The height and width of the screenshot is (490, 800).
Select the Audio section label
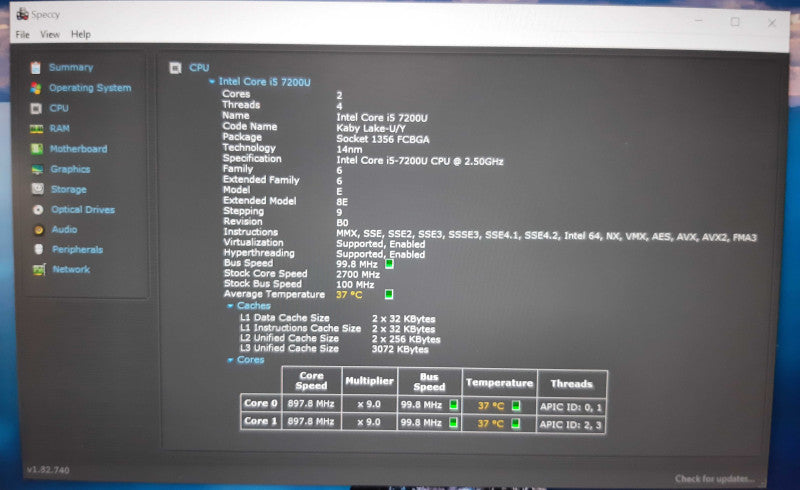pos(64,230)
